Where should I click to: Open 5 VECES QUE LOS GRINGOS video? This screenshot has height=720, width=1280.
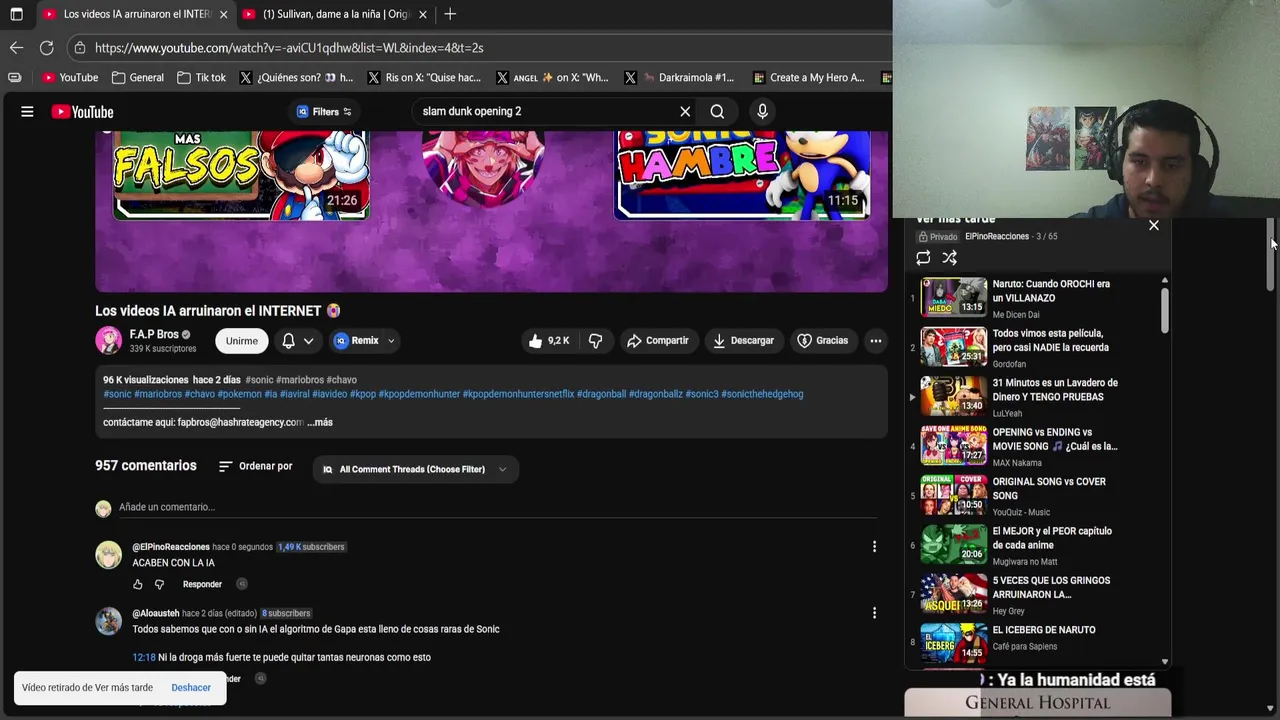point(1038,594)
